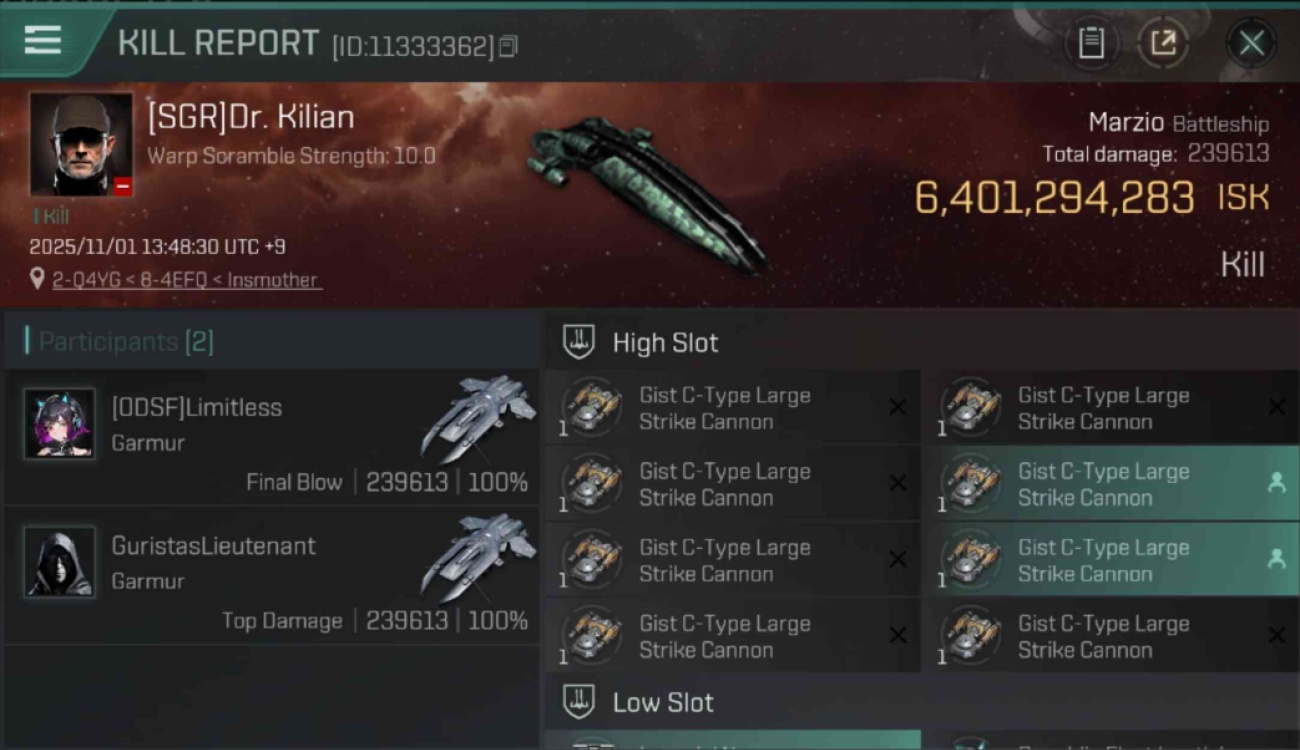Open Limitless character portrait
Screen dimensions: 1300x750
(x=60, y=424)
